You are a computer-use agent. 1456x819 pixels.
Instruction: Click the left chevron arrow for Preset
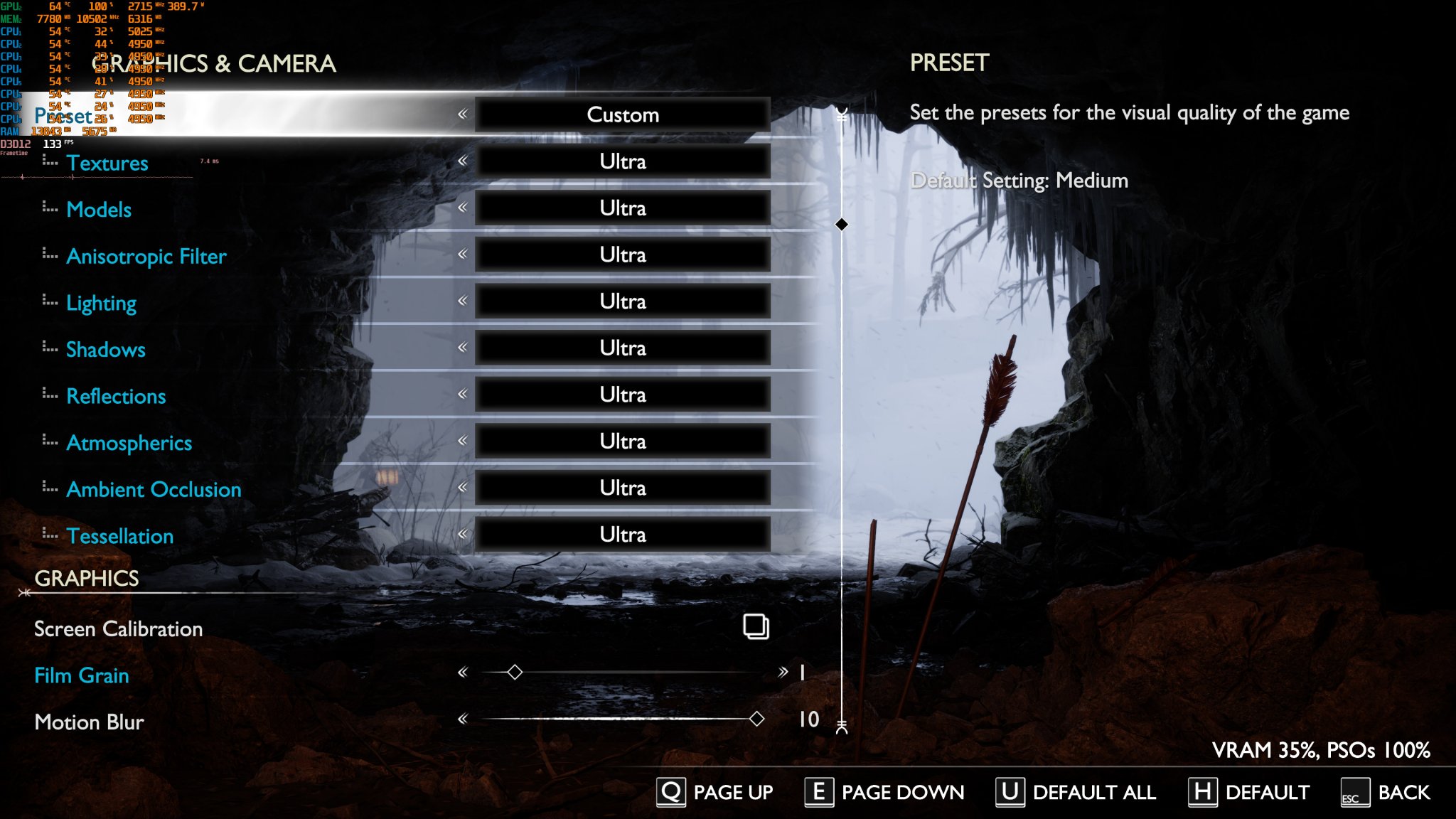pyautogui.click(x=462, y=115)
